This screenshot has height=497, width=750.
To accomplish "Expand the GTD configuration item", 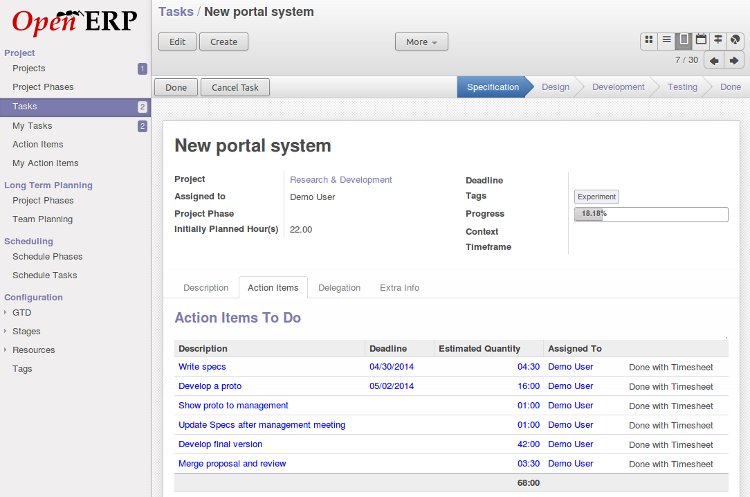I will (21, 313).
